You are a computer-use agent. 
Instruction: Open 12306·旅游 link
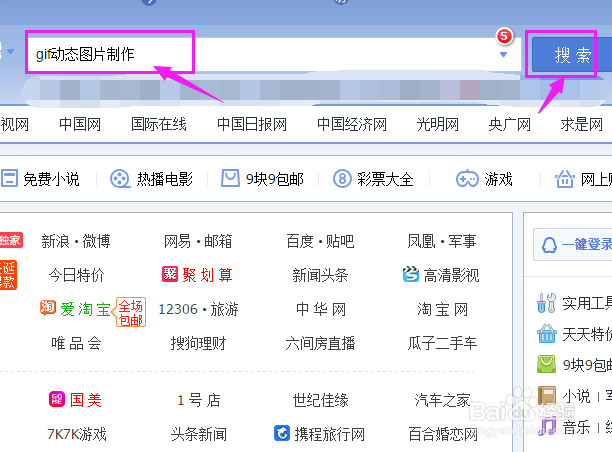point(198,309)
